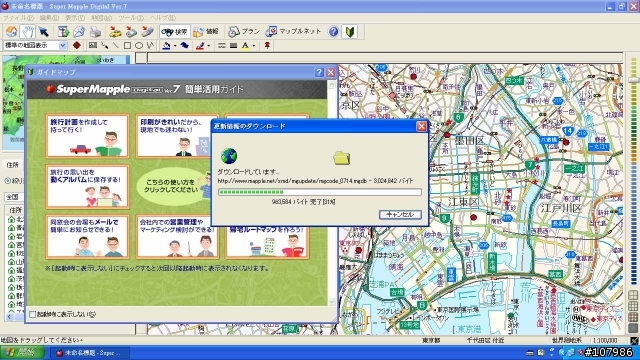Click the 江東区 label on the map
The width and height of the screenshot is (640, 360).
pyautogui.click(x=463, y=202)
